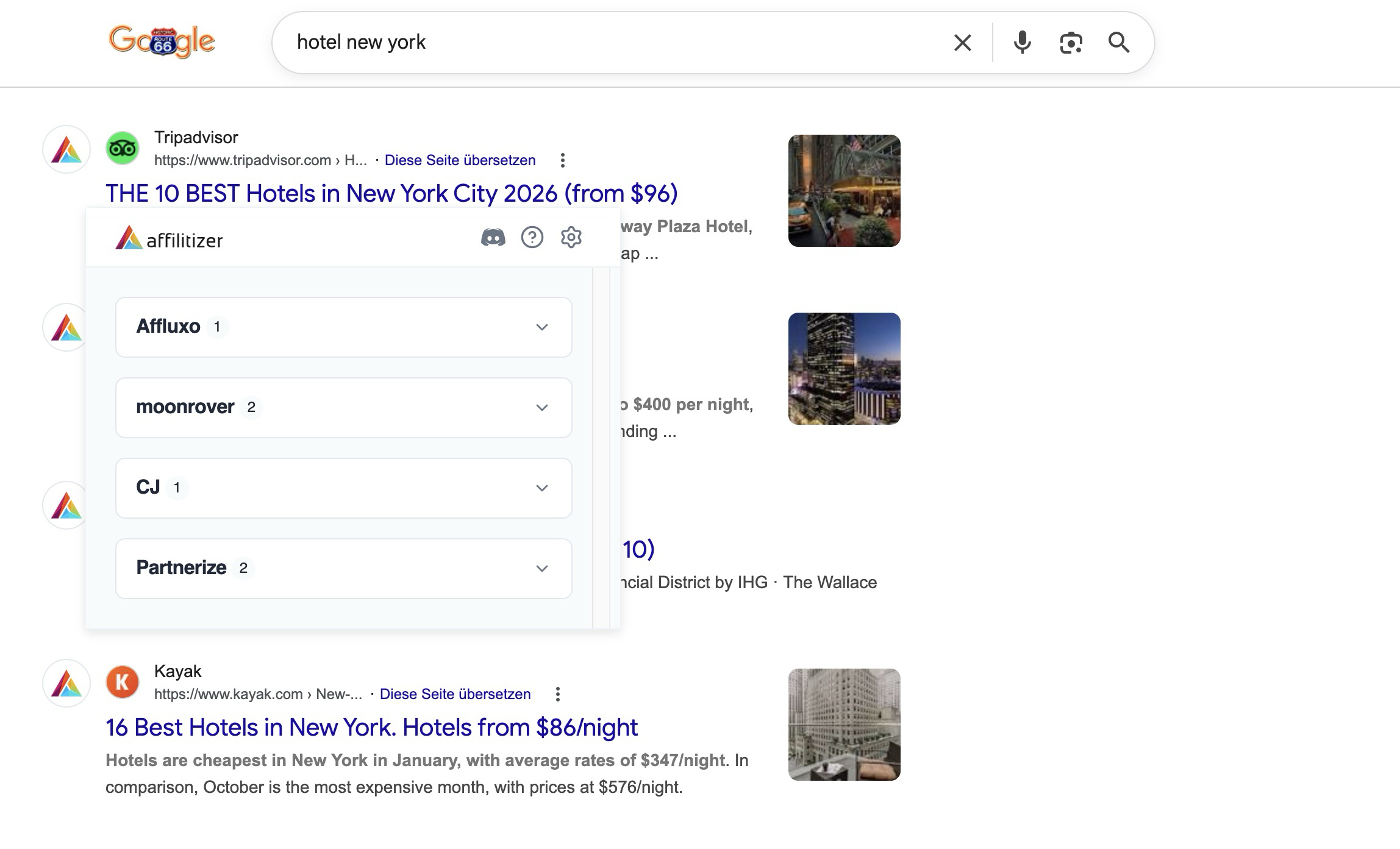Open second result night skyline thumbnail

pos(845,369)
